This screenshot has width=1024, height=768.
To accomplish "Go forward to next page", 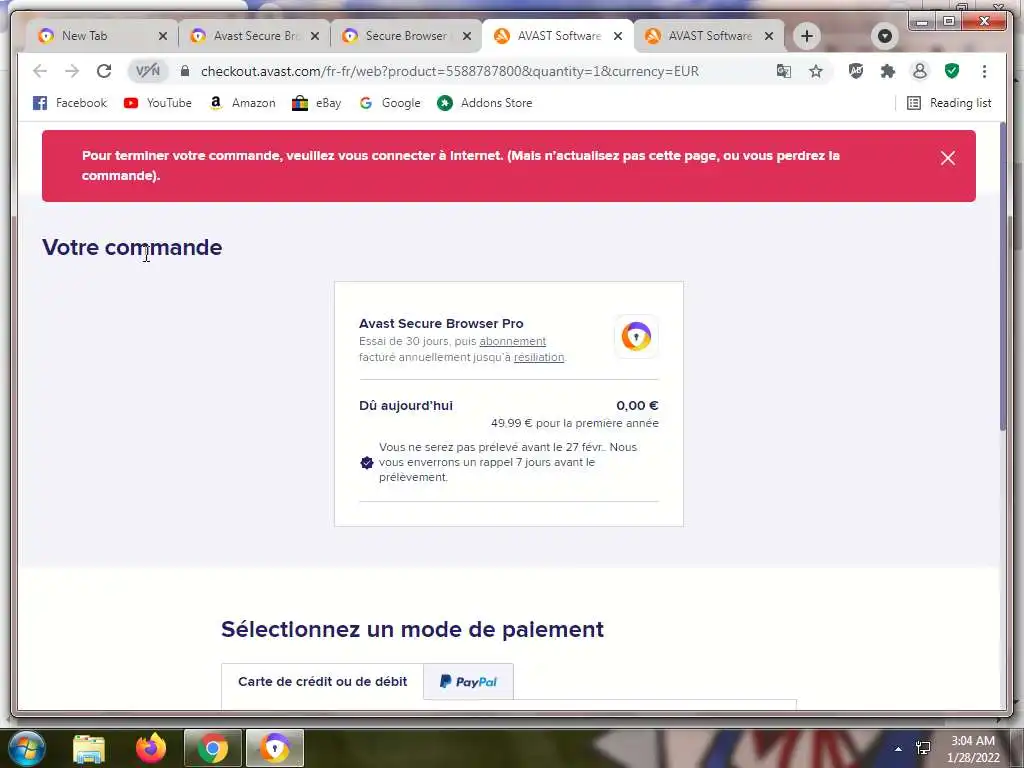I will click(72, 71).
